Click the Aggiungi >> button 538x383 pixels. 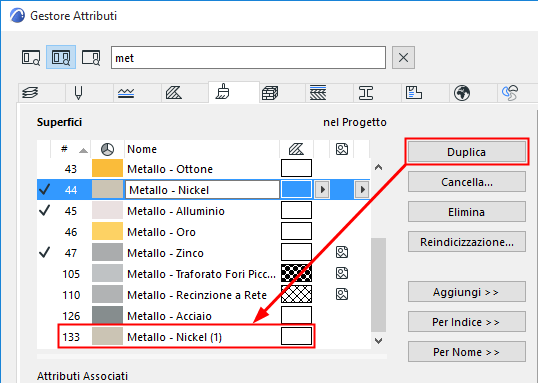point(466,292)
